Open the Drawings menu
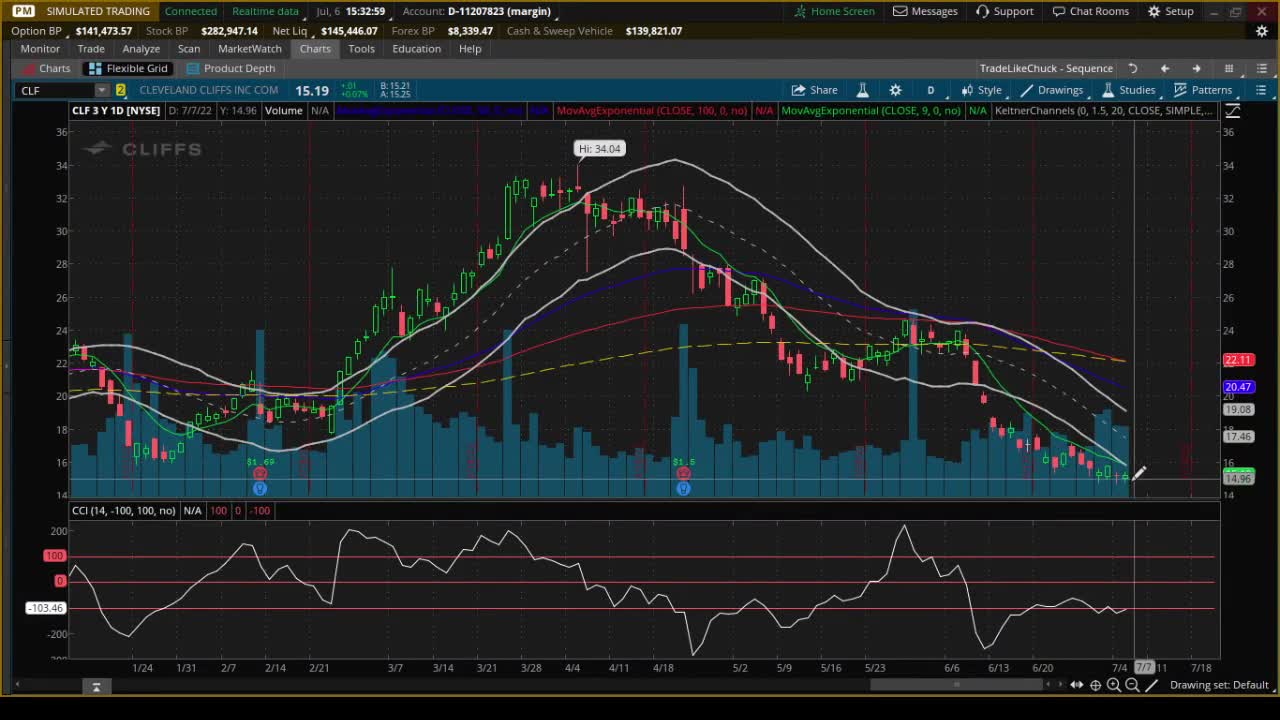Viewport: 1280px width, 720px height. [x=1052, y=90]
